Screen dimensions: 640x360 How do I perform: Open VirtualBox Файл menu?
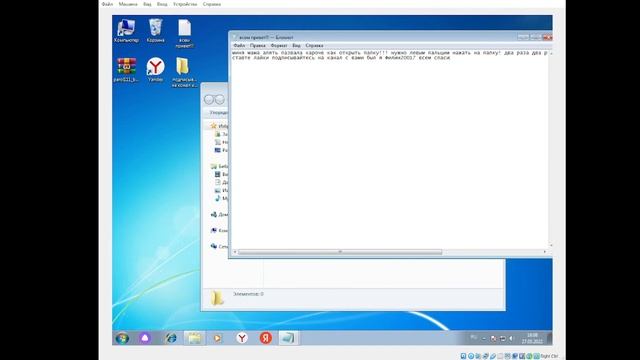107,4
